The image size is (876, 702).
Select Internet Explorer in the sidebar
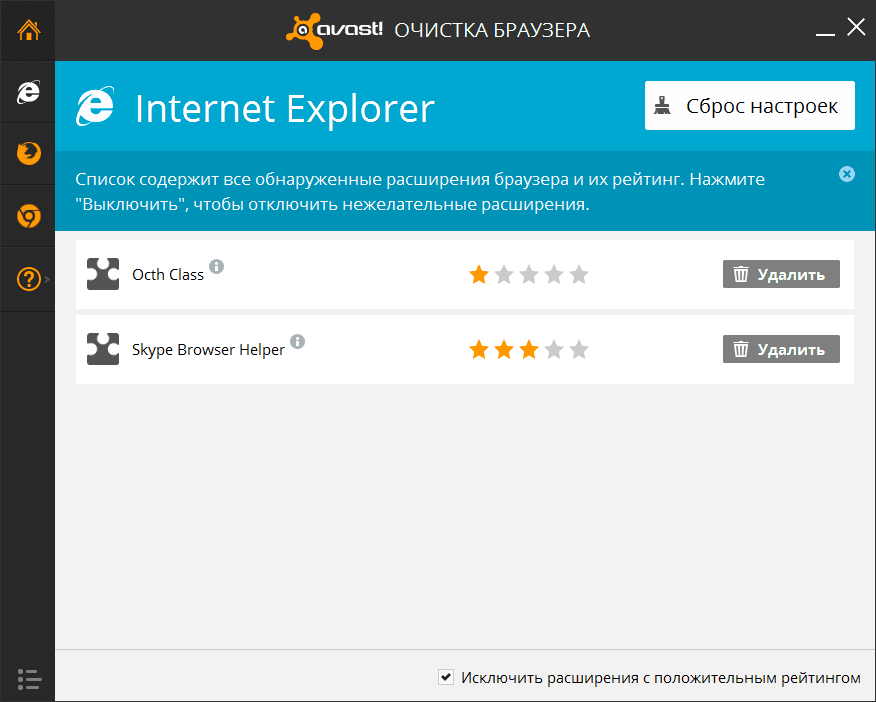tap(28, 92)
